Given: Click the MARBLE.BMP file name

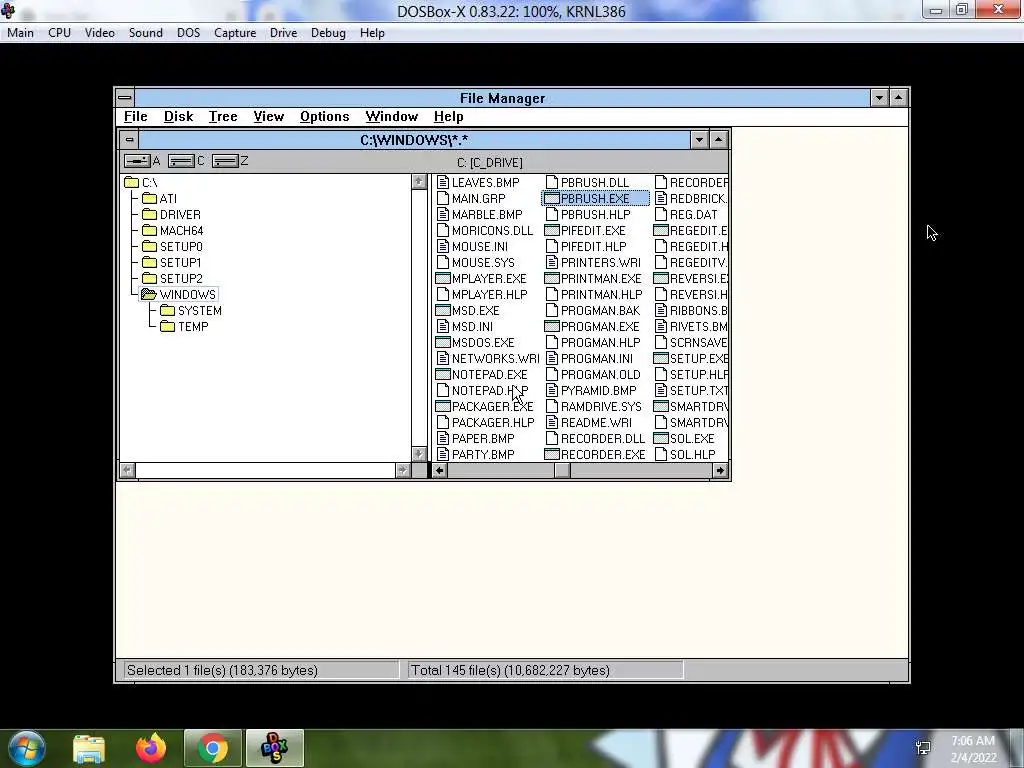Looking at the screenshot, I should 487,214.
